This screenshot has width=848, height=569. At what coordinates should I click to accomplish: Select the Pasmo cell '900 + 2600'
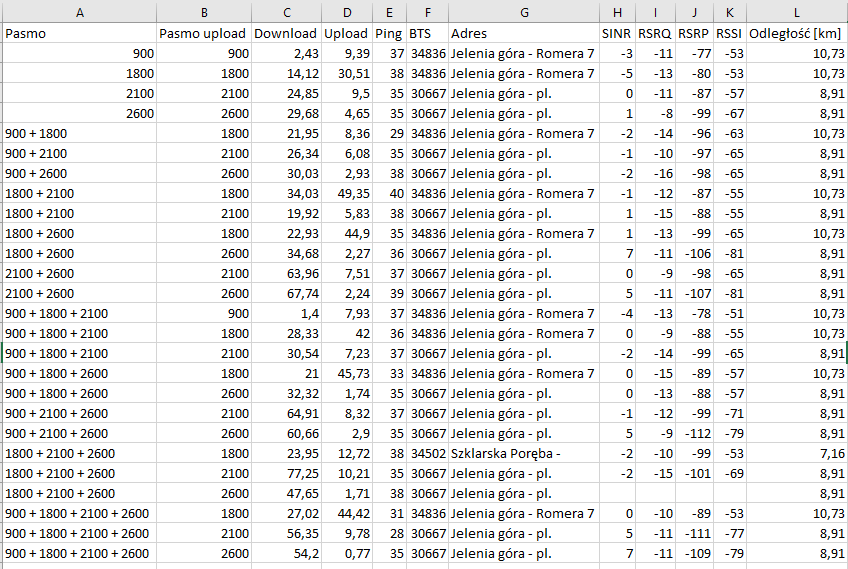(80, 174)
